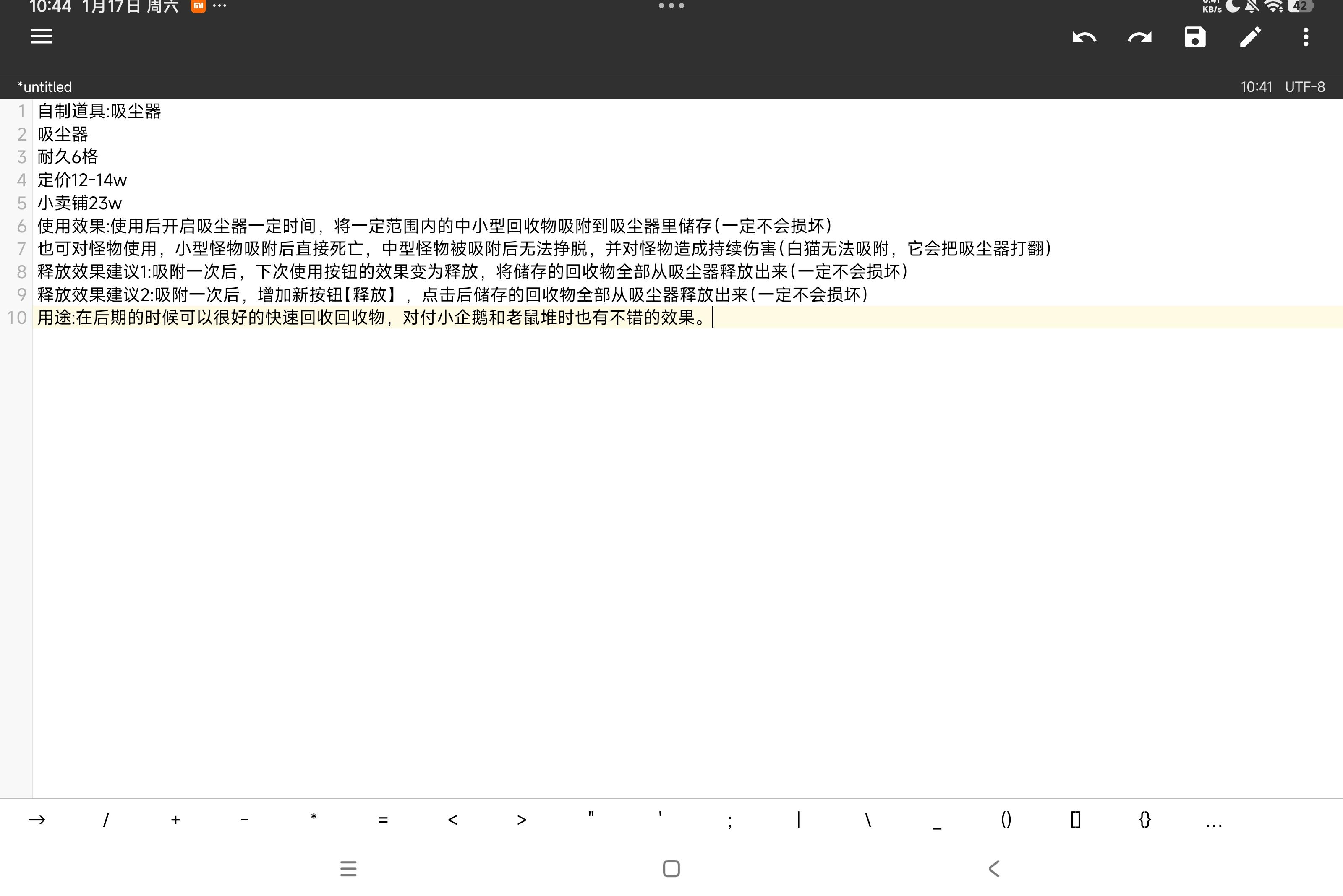
Task: Open UTF-8 encoding selector
Action: (x=1305, y=87)
